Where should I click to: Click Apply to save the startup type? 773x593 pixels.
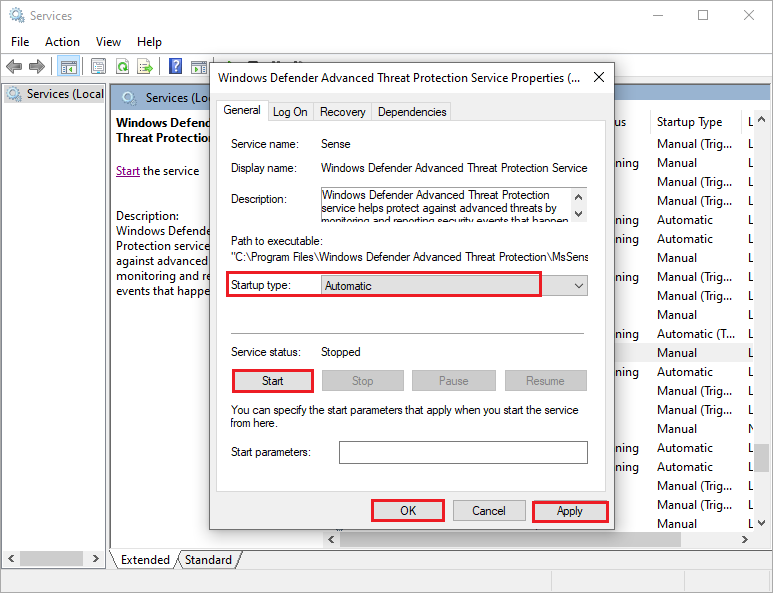pos(570,511)
